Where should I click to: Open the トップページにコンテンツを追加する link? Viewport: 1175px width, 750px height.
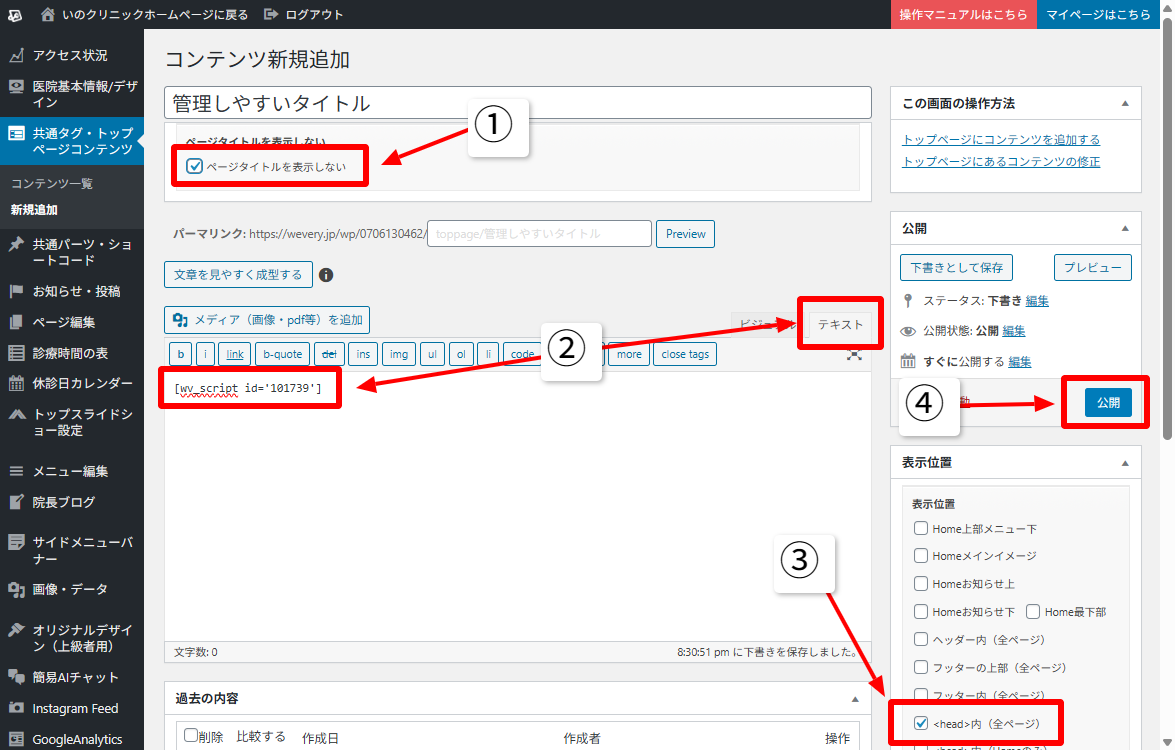click(x=1001, y=139)
